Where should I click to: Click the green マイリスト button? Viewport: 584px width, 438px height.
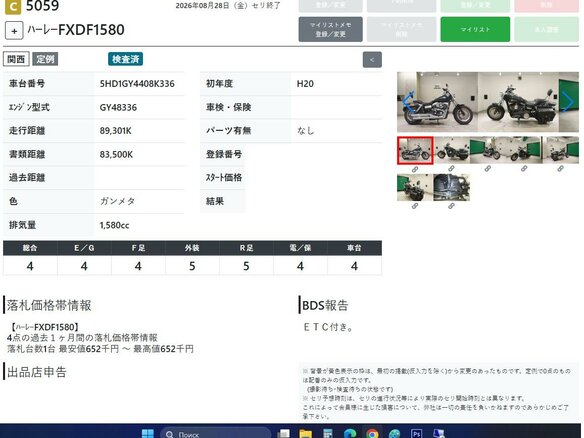tap(475, 29)
